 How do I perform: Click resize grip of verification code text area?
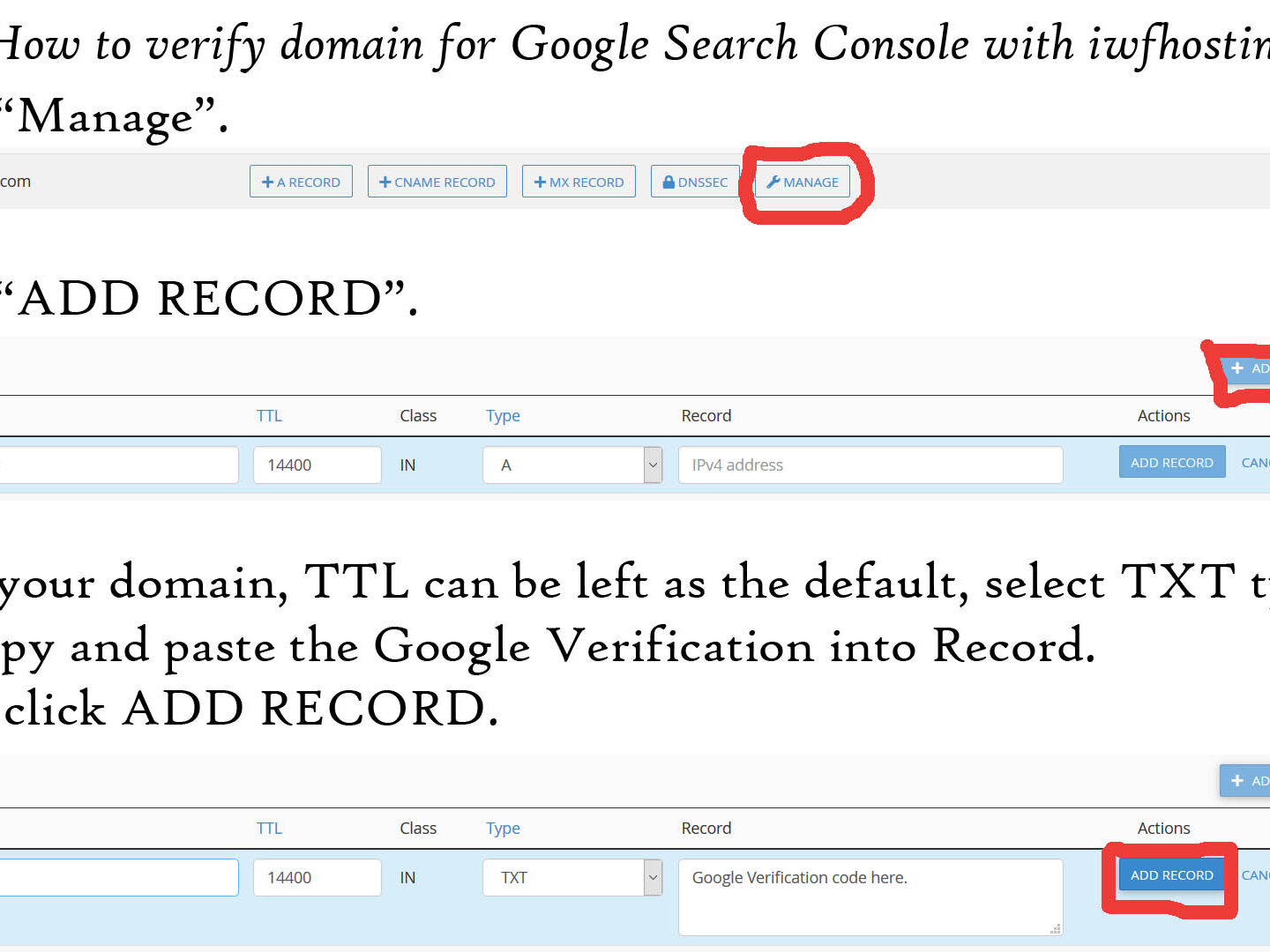[1055, 928]
